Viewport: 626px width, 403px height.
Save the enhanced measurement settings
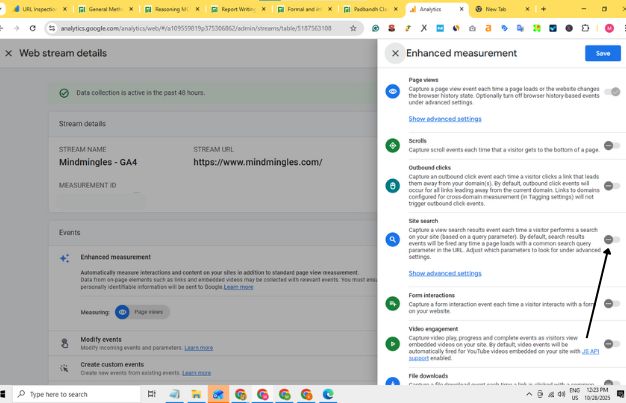pos(602,53)
